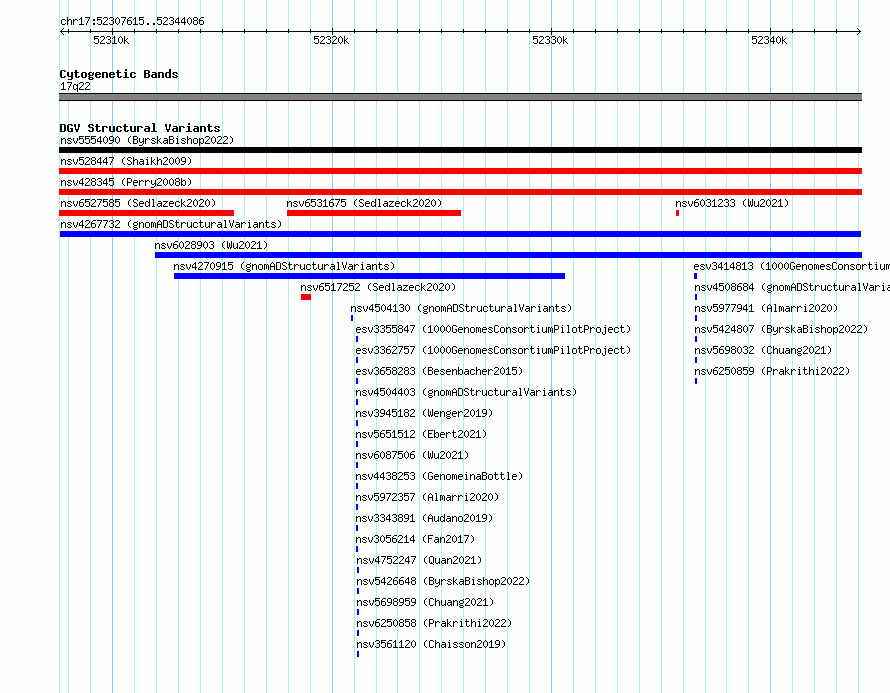Open nsv6250858 (Prakrithi2022) label
890x693 pixels.
click(x=434, y=623)
